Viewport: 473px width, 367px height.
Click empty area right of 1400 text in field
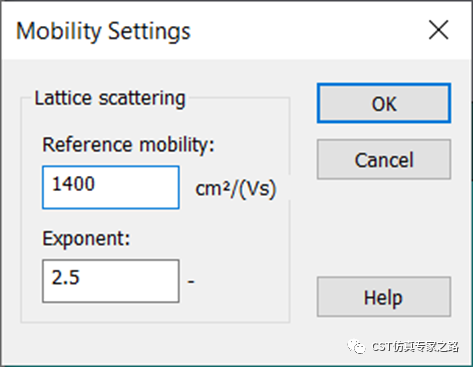[x=137, y=187]
